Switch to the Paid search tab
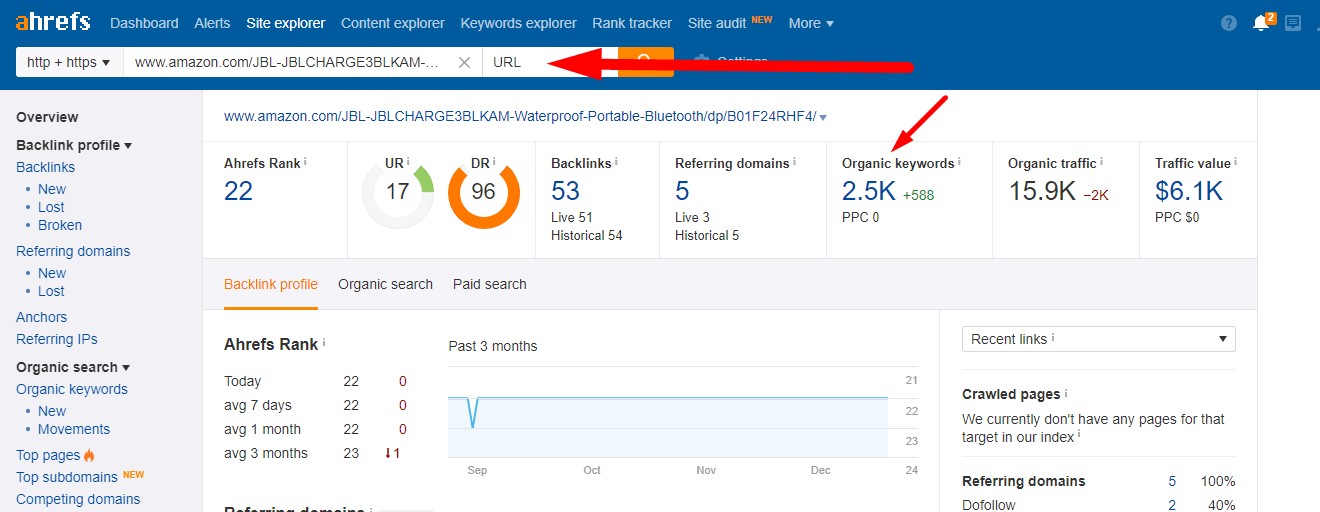The height and width of the screenshot is (512, 1320). tap(489, 284)
